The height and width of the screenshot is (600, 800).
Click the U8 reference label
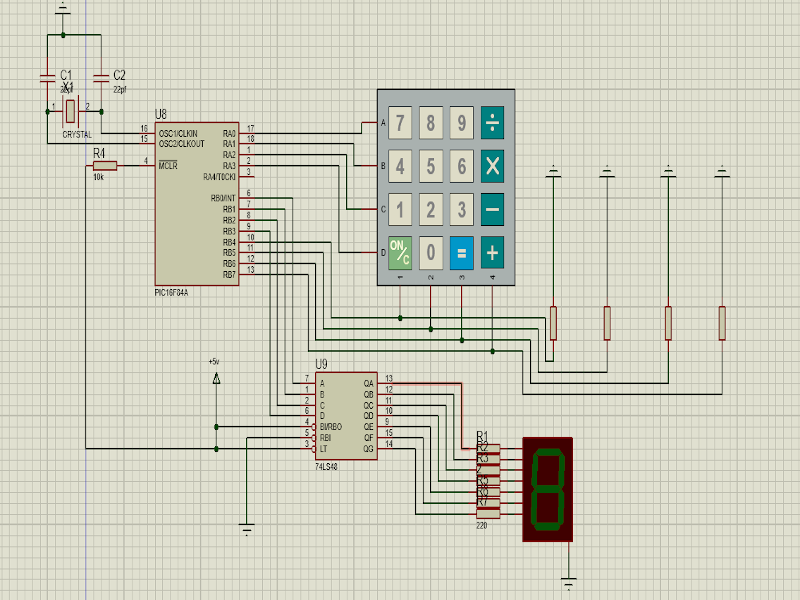(x=161, y=114)
